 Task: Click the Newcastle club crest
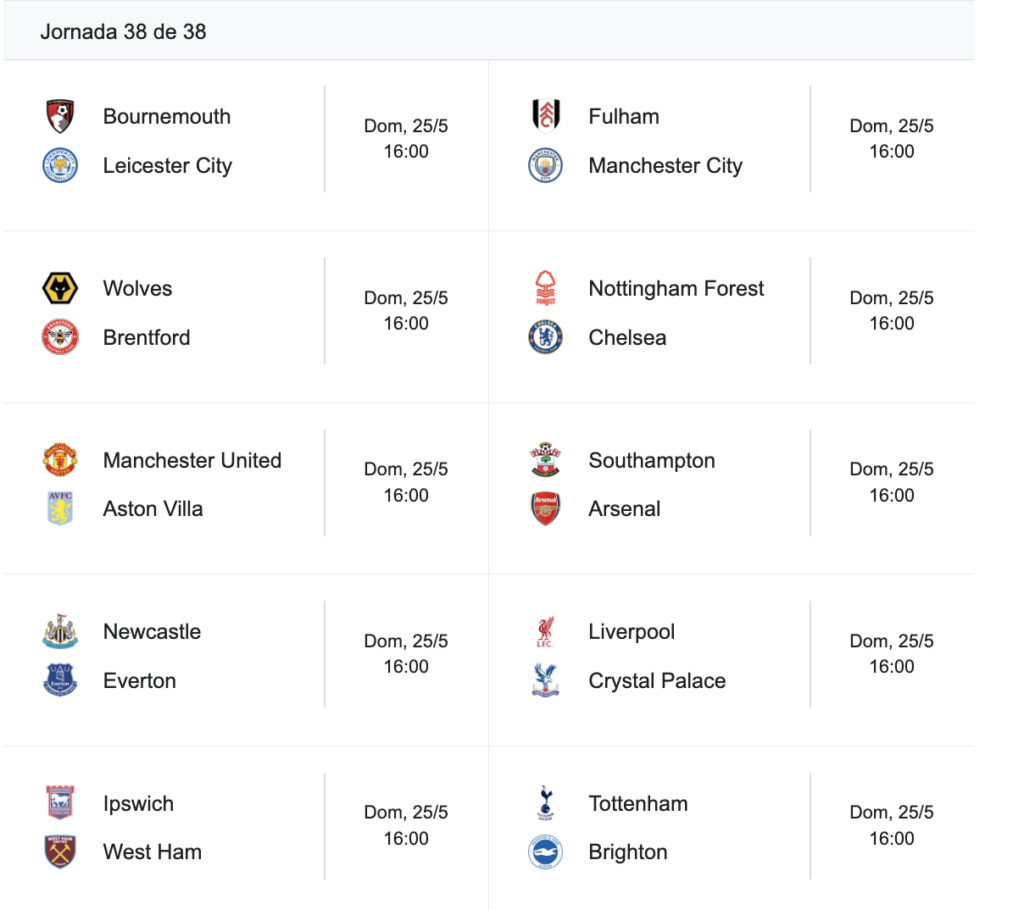60,632
